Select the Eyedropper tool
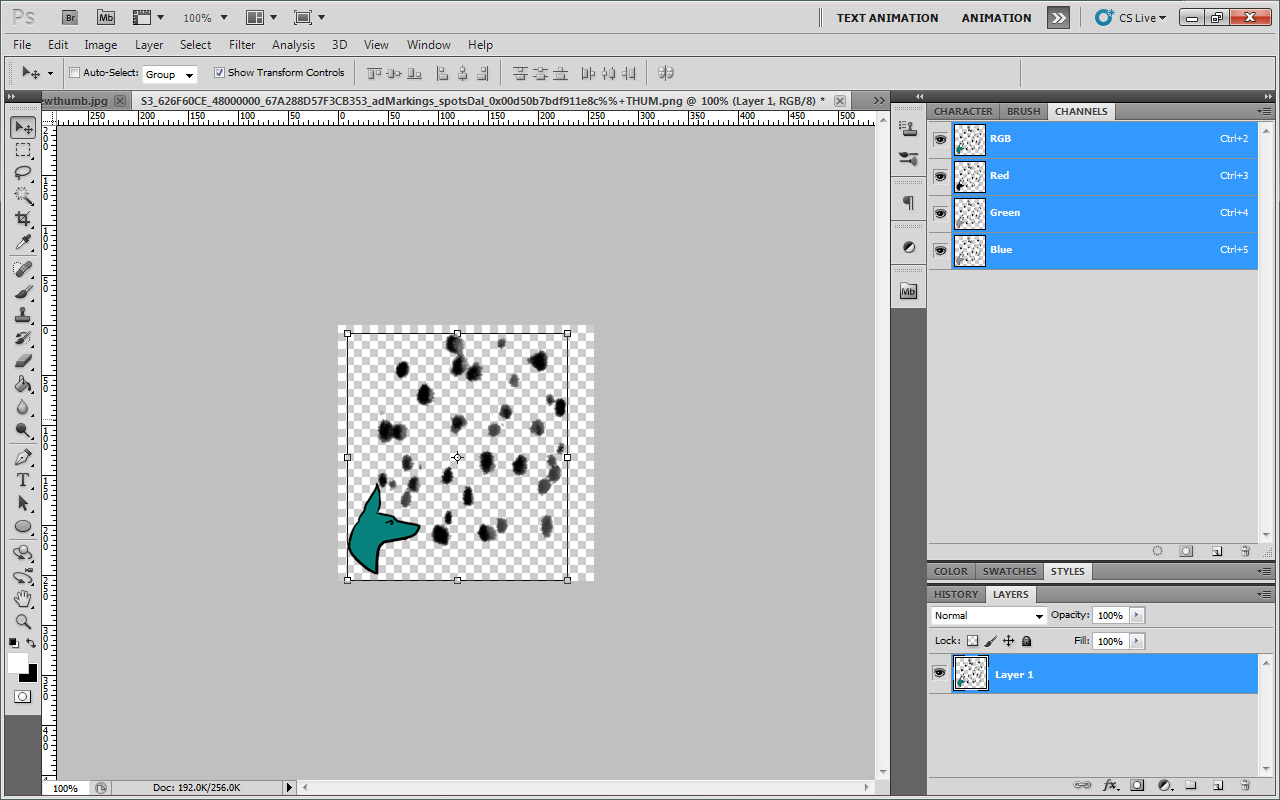The width and height of the screenshot is (1280, 800). click(x=23, y=243)
